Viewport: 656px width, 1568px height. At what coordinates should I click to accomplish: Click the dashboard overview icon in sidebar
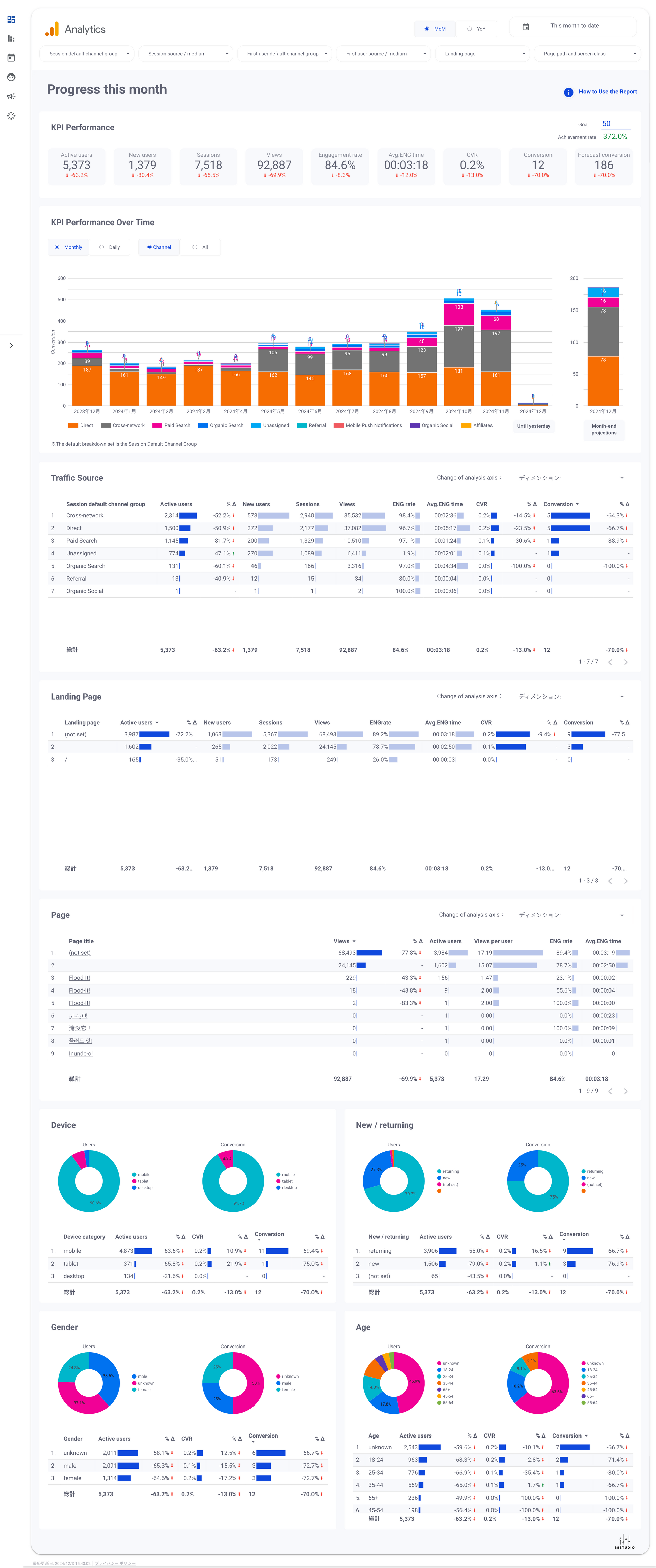click(x=11, y=20)
